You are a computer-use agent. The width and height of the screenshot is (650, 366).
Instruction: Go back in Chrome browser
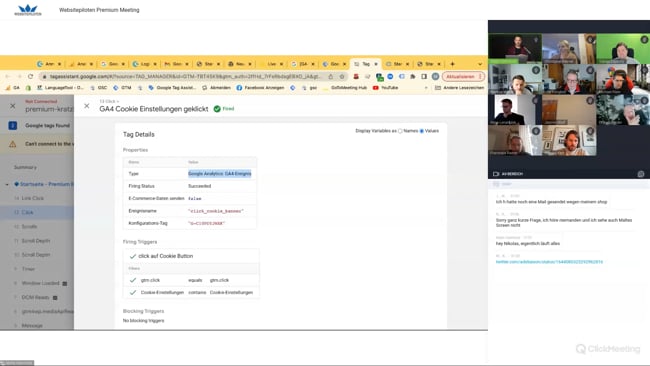click(x=7, y=76)
